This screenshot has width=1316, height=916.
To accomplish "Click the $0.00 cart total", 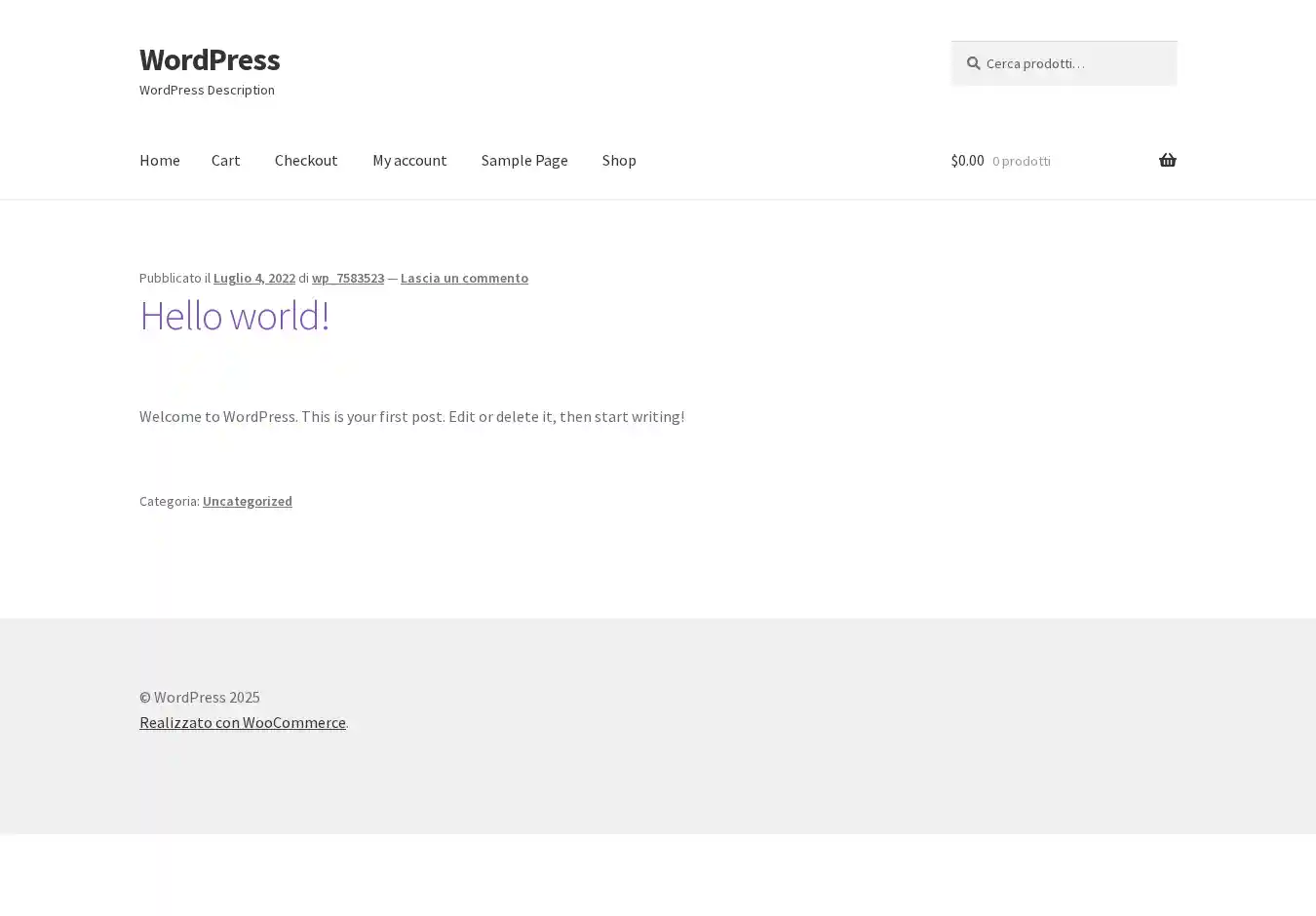I will pyautogui.click(x=967, y=160).
